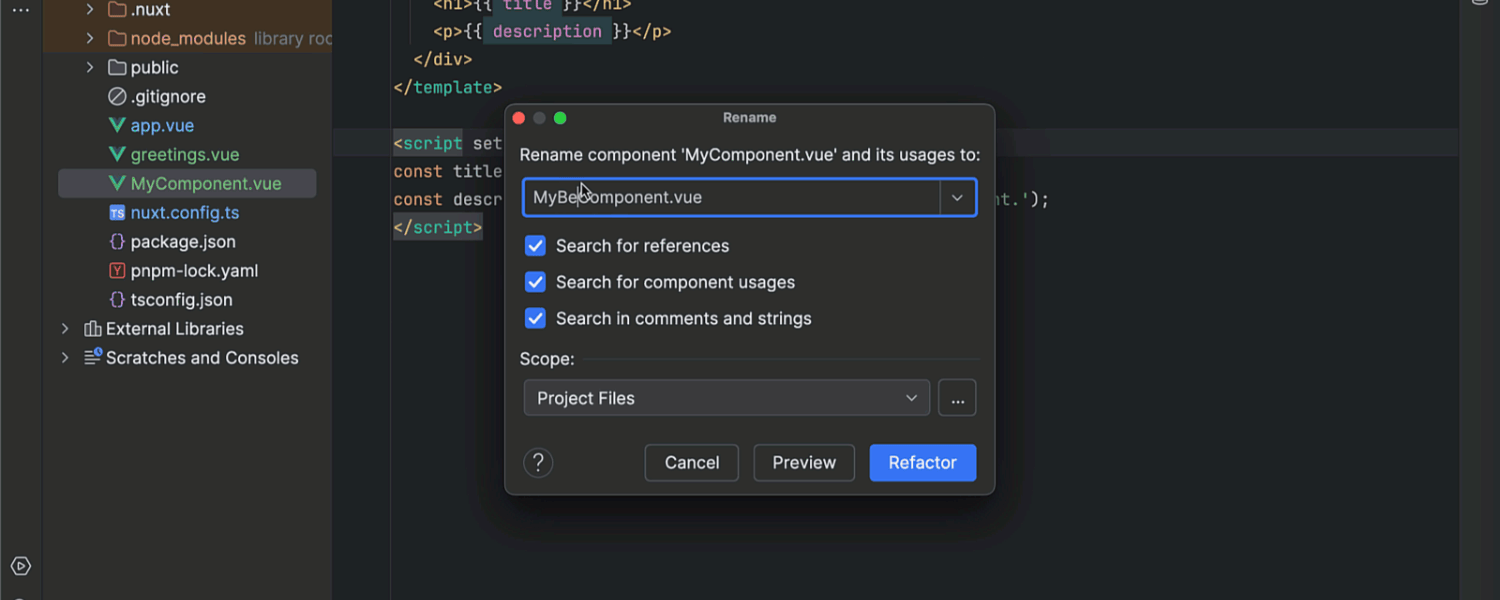Toggle Search for component usages checkbox
This screenshot has width=1500, height=600.
click(536, 282)
